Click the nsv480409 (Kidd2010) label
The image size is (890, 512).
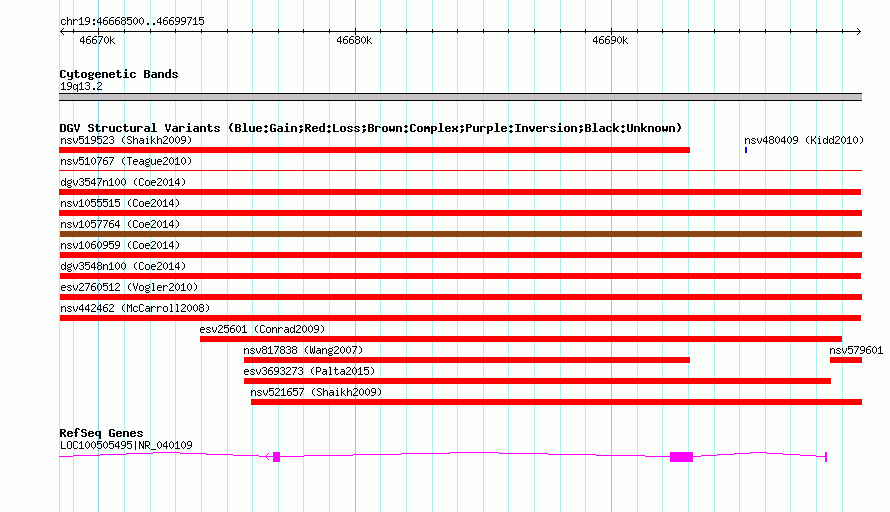click(804, 140)
